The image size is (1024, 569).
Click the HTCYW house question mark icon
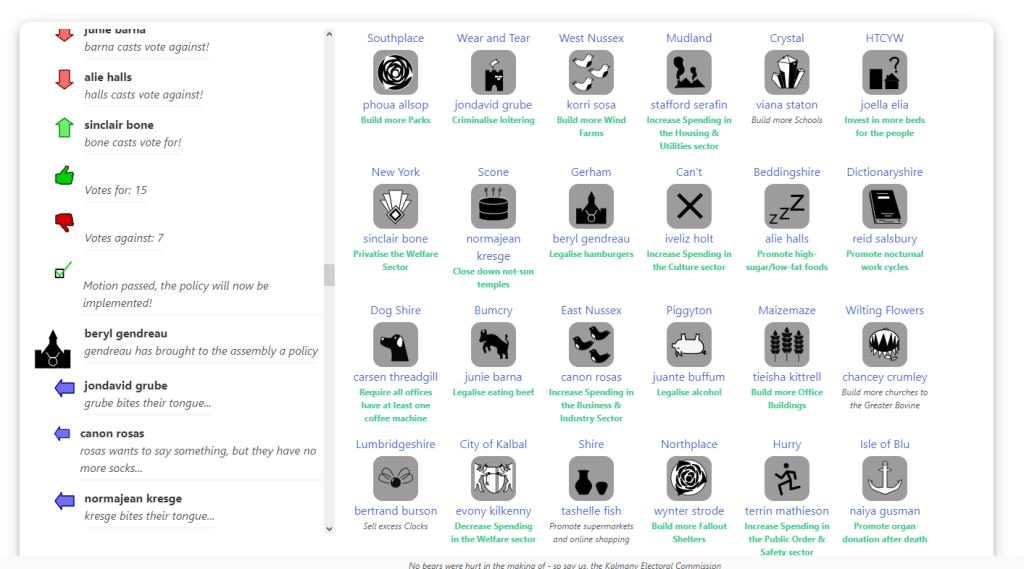pyautogui.click(x=884, y=72)
